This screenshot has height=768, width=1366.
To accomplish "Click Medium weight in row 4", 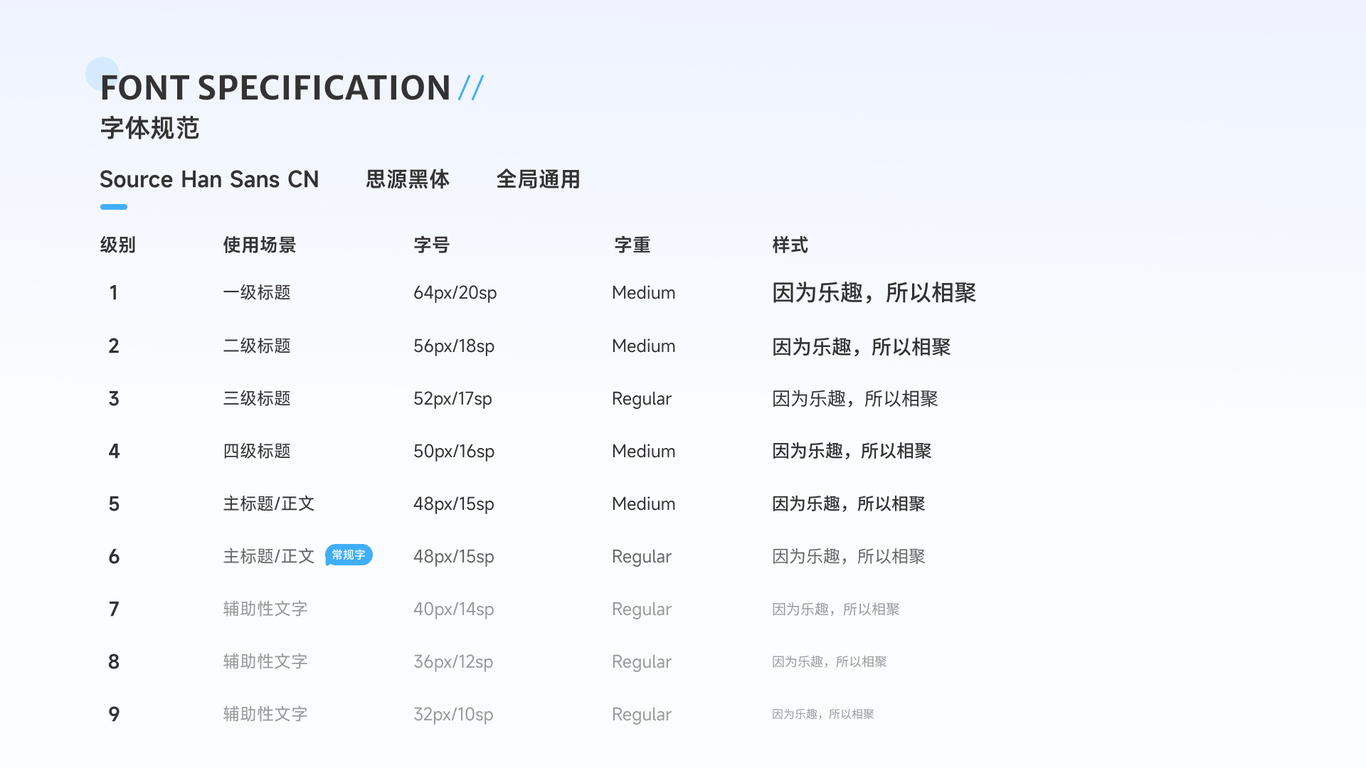I will pos(644,451).
